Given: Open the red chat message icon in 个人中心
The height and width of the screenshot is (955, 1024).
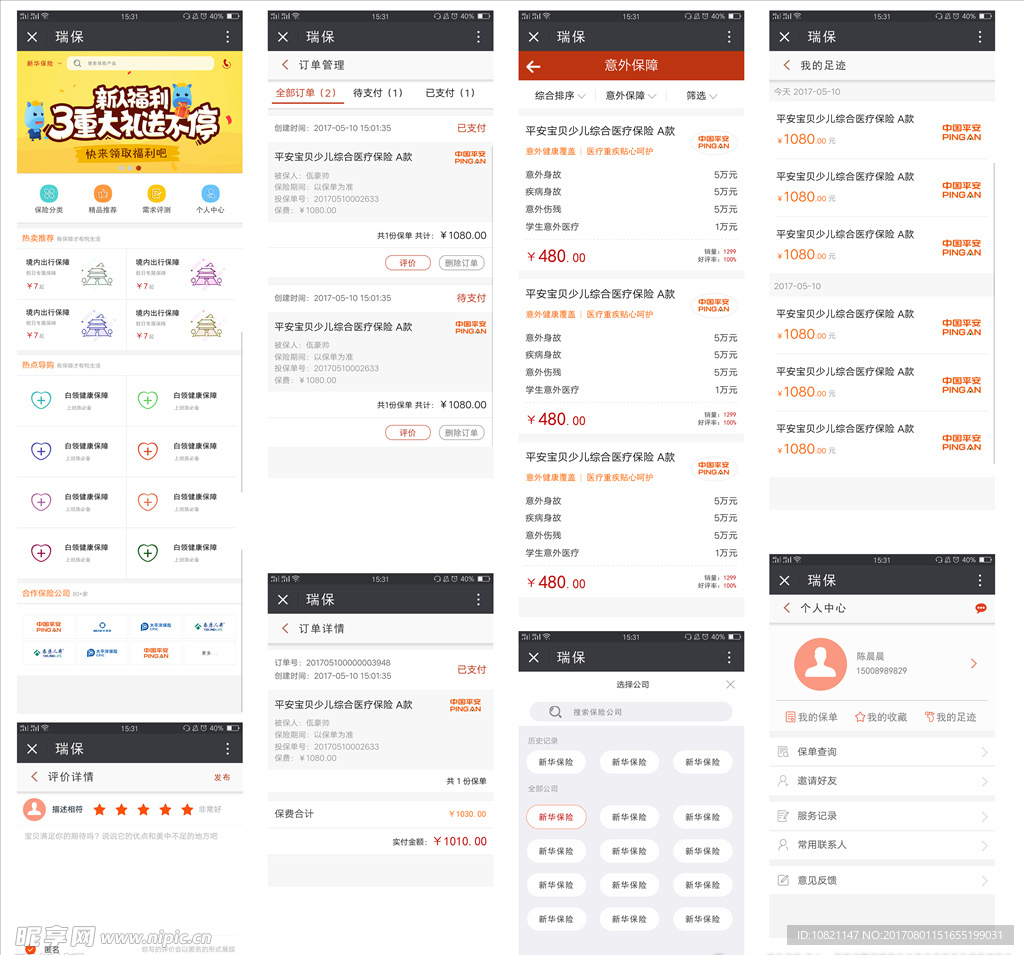Looking at the screenshot, I should coord(980,608).
